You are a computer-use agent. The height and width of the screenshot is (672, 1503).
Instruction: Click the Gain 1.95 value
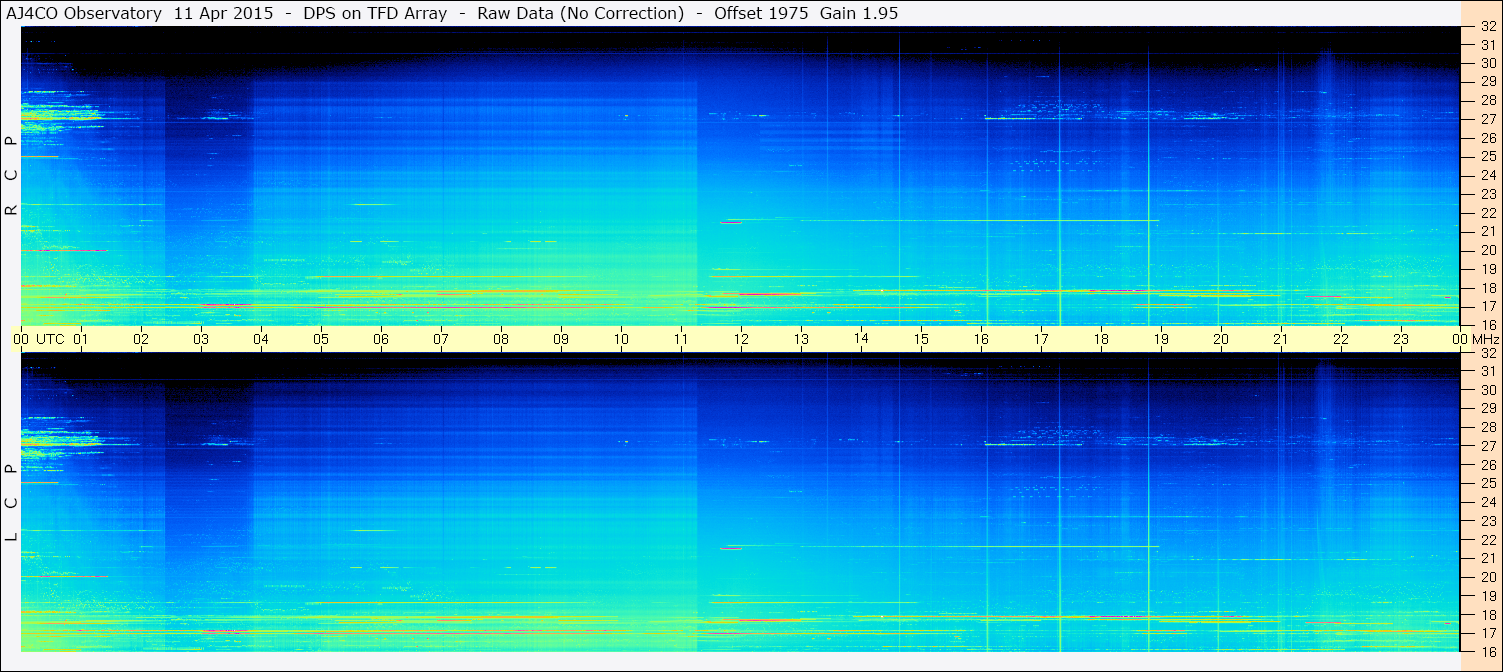coord(858,13)
